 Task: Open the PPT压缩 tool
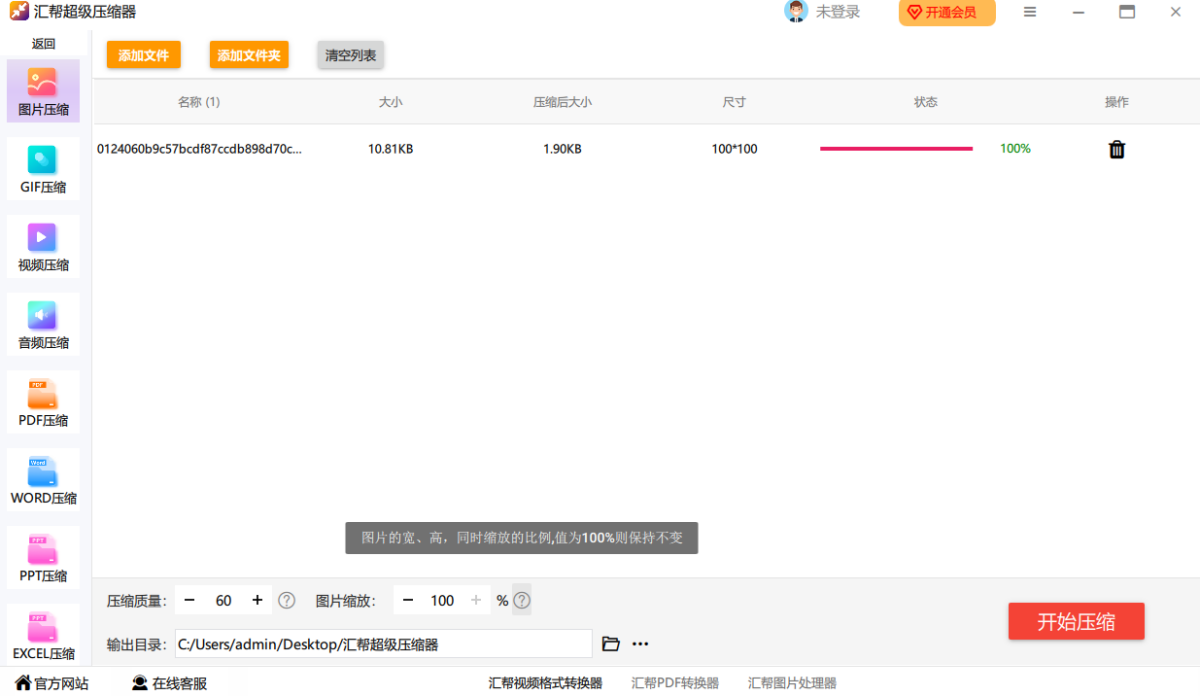pos(43,557)
